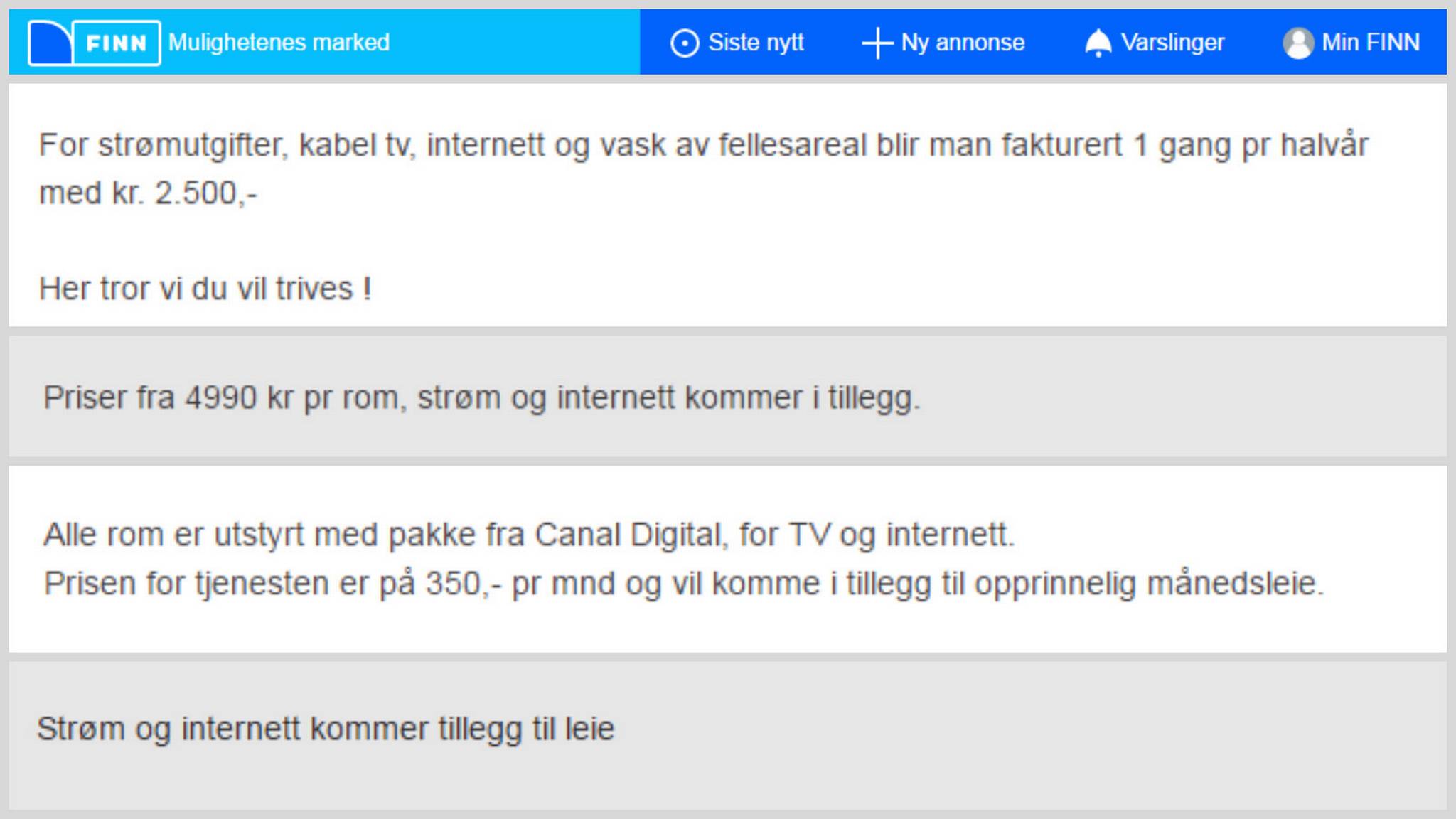Click the Canal Digital package sentence

pyautogui.click(x=529, y=535)
